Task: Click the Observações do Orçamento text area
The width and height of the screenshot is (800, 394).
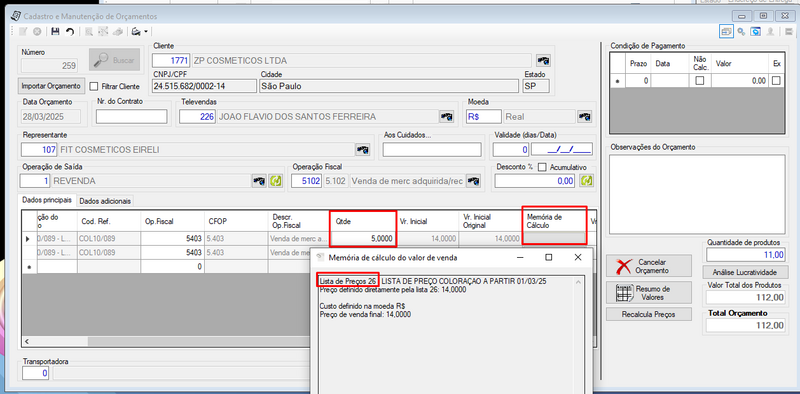Action: [x=697, y=194]
